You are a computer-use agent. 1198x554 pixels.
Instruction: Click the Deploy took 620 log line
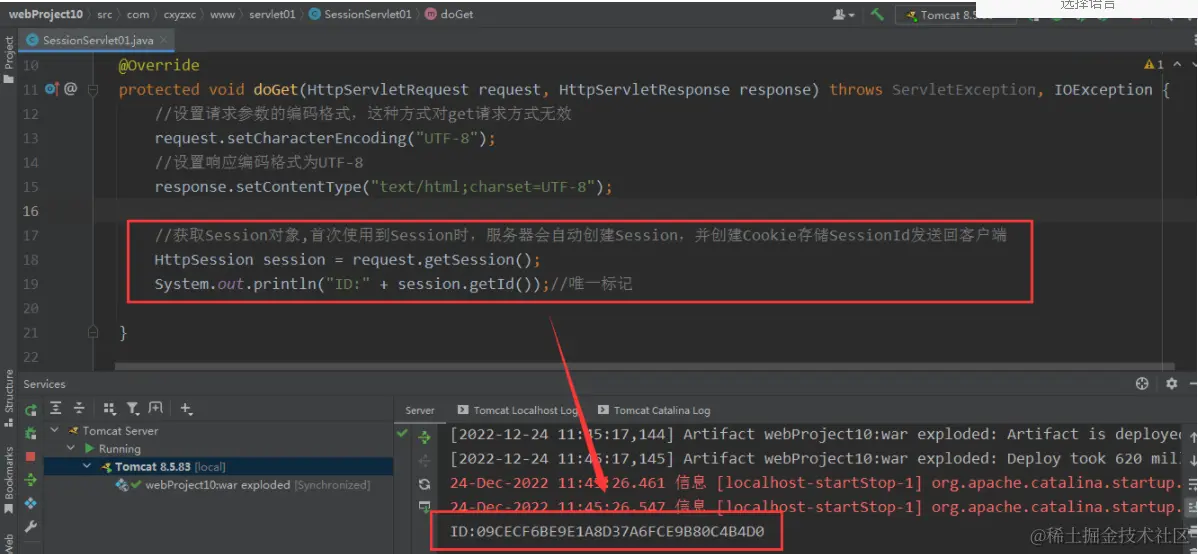tap(816, 458)
